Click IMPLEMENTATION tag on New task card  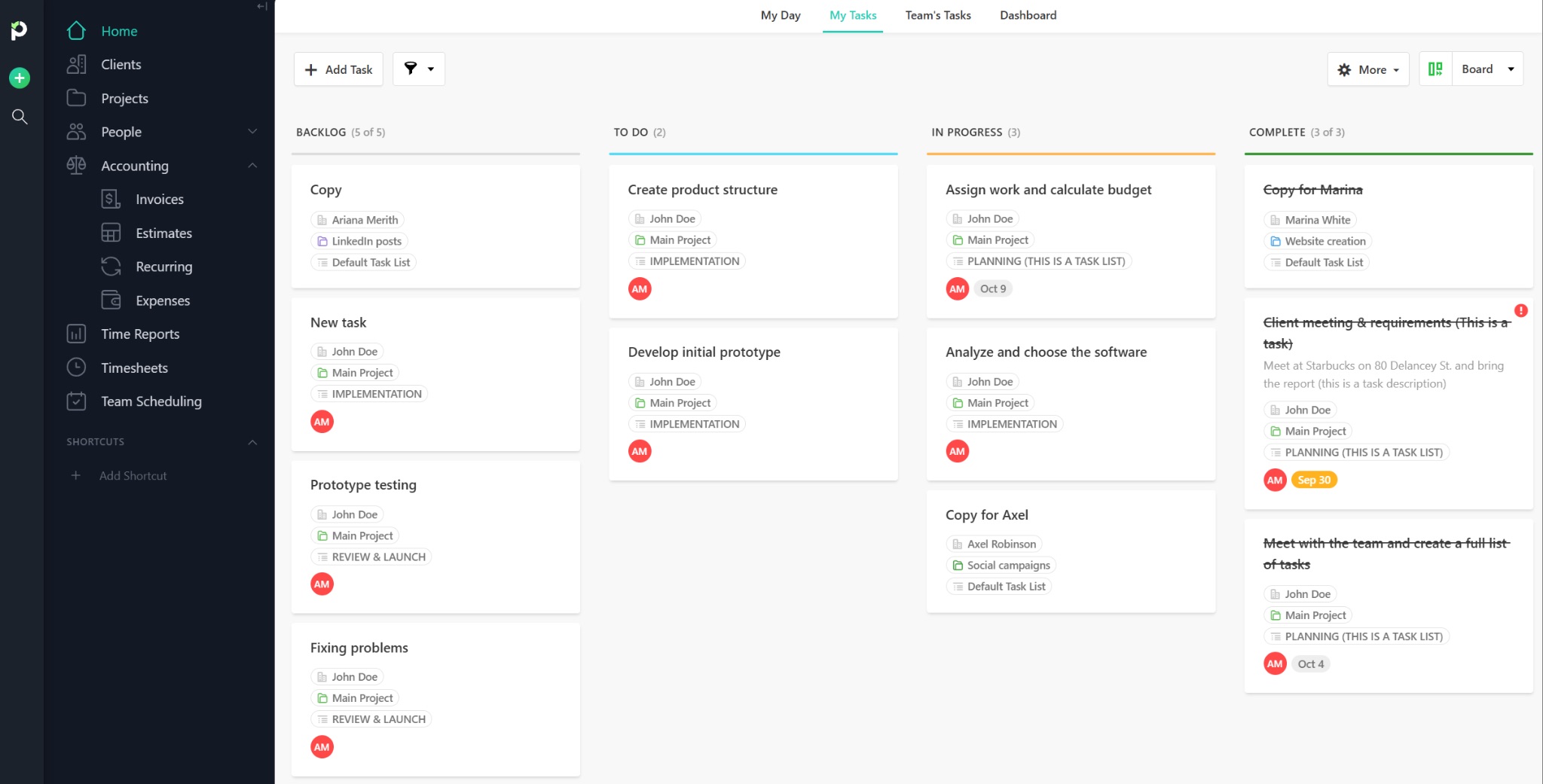369,394
